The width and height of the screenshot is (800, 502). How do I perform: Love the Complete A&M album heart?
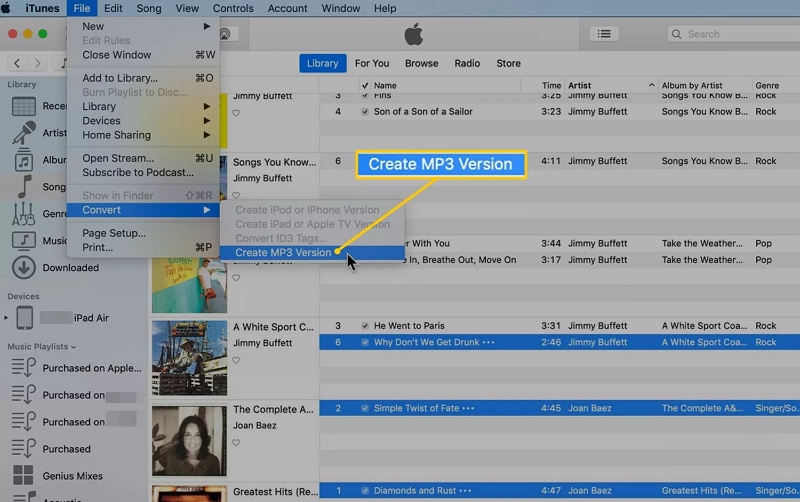(236, 443)
